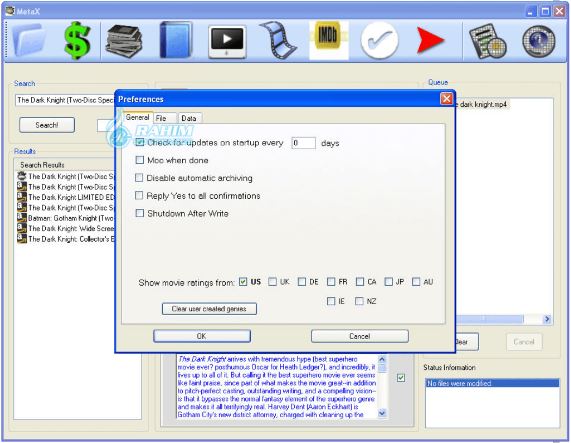Enable Shutdown After Write checkbox
The width and height of the screenshot is (571, 443).
click(140, 213)
